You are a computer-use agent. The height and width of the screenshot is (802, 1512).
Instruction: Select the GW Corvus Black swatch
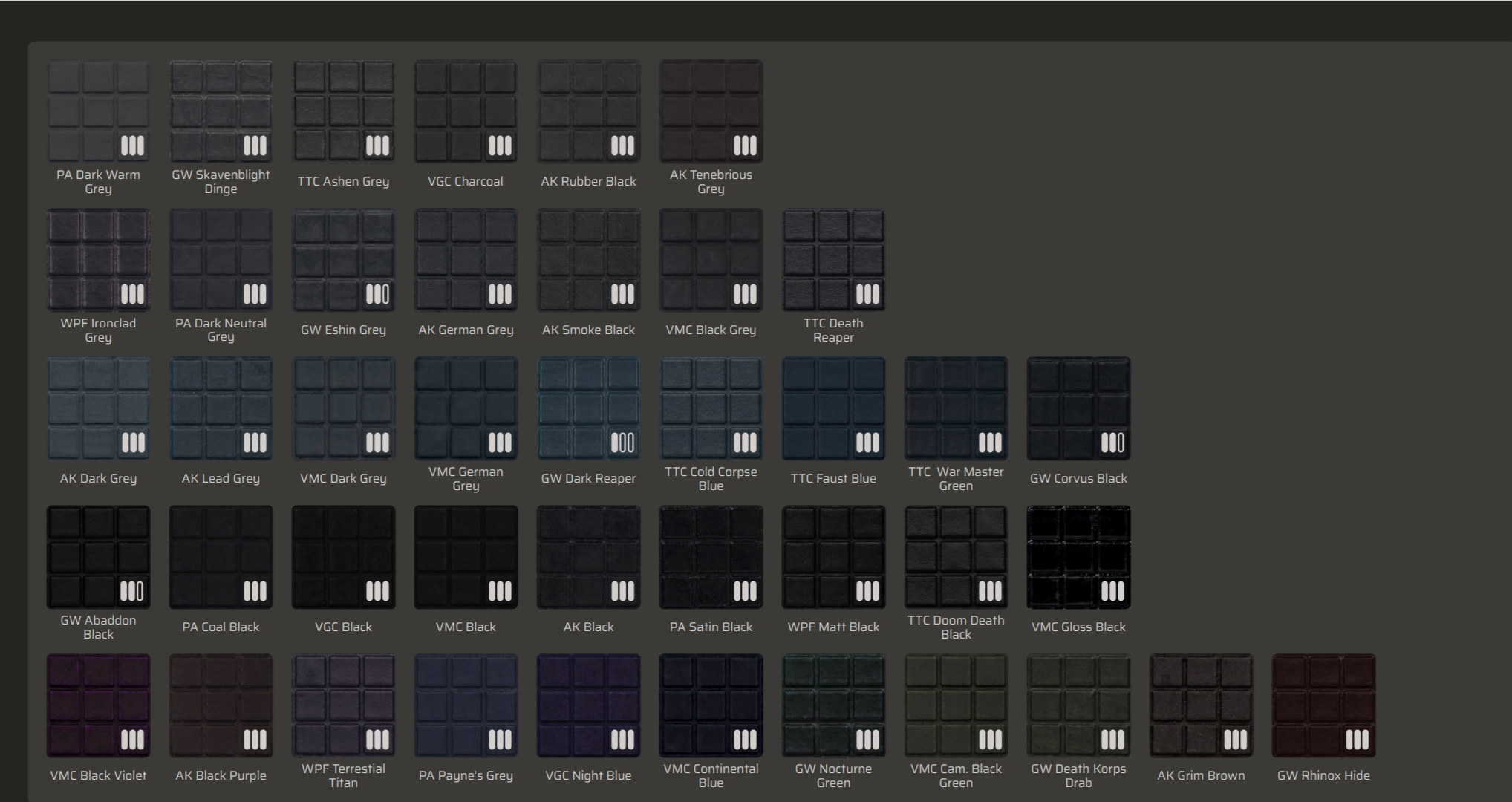point(1078,408)
